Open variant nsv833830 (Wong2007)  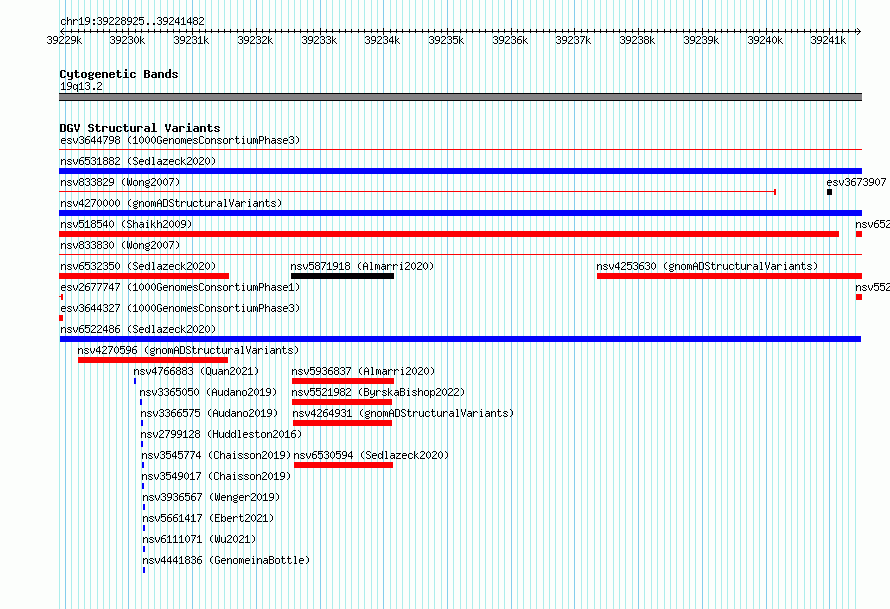[120, 245]
